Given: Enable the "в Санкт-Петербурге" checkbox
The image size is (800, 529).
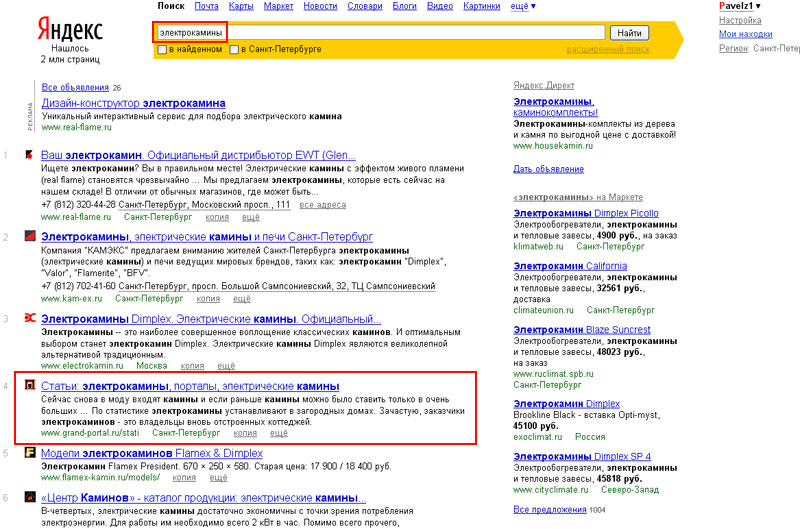Looking at the screenshot, I should point(234,49).
